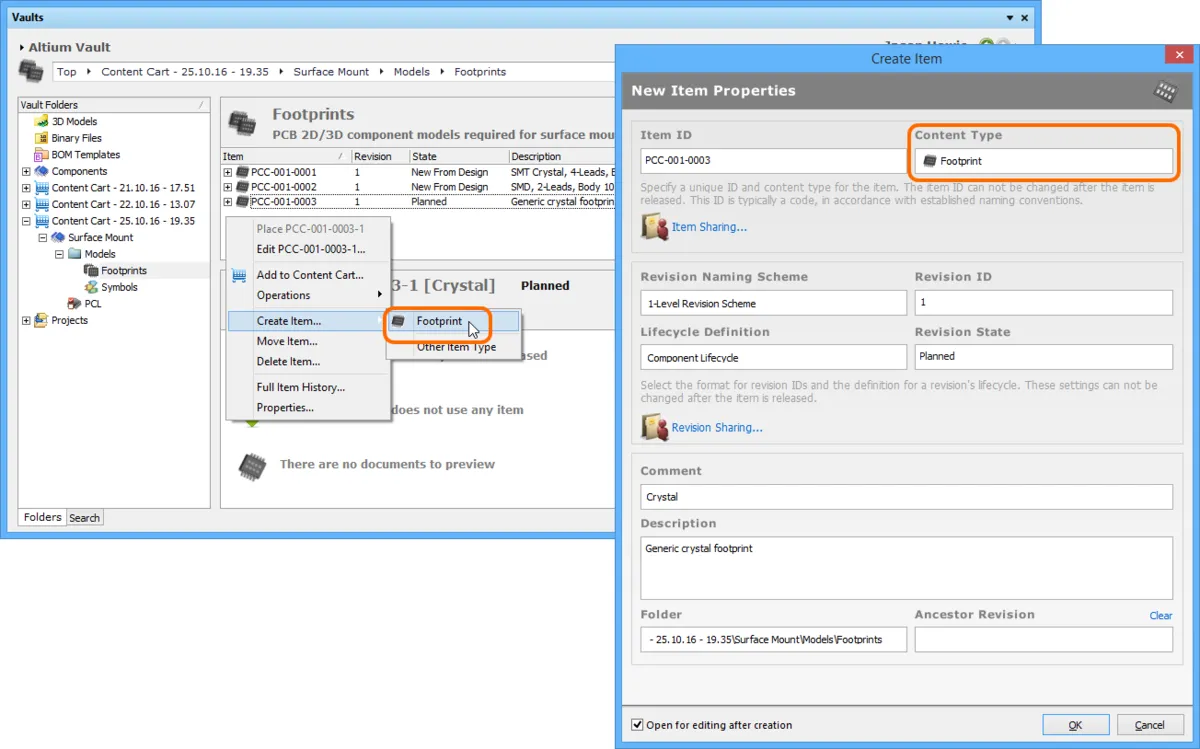Click the Description text area

pos(907,568)
